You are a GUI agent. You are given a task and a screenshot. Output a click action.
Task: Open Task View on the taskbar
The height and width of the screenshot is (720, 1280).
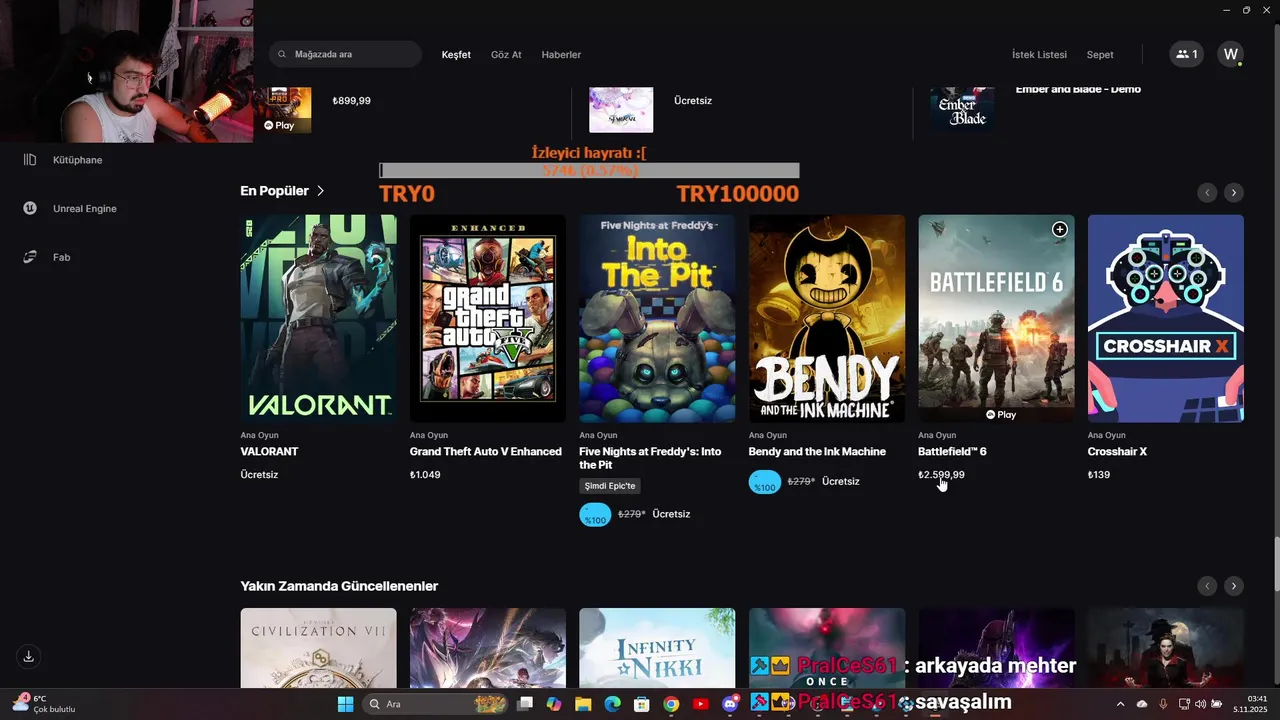pyautogui.click(x=525, y=704)
